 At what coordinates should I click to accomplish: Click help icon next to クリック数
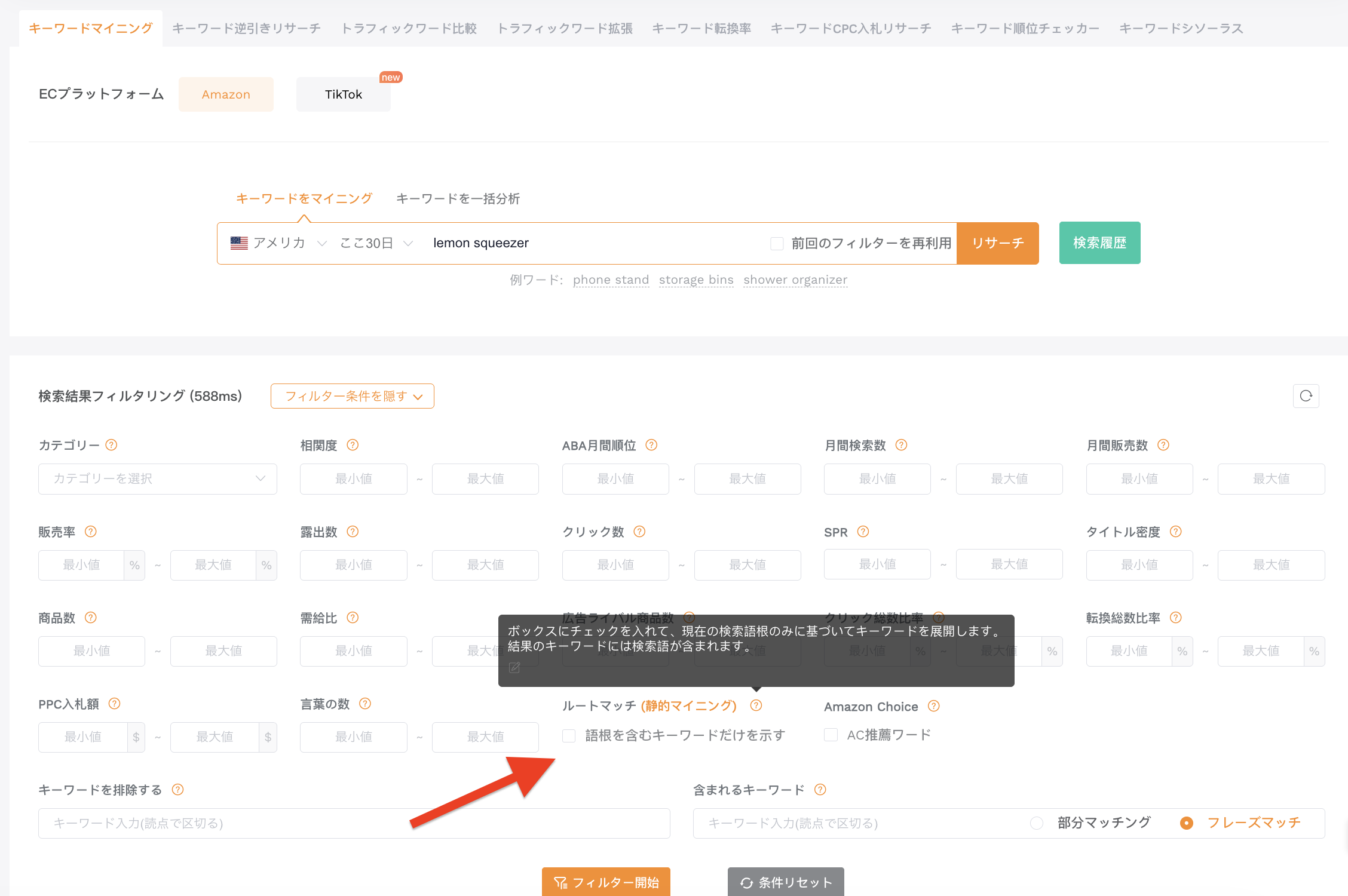click(x=639, y=532)
